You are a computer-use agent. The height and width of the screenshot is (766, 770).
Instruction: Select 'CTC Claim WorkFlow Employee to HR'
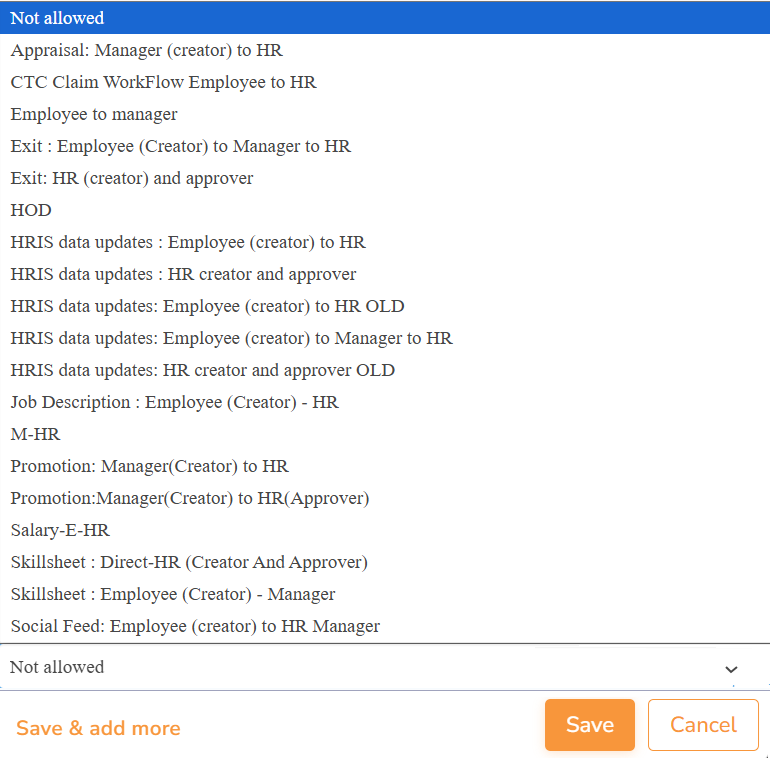[x=163, y=82]
